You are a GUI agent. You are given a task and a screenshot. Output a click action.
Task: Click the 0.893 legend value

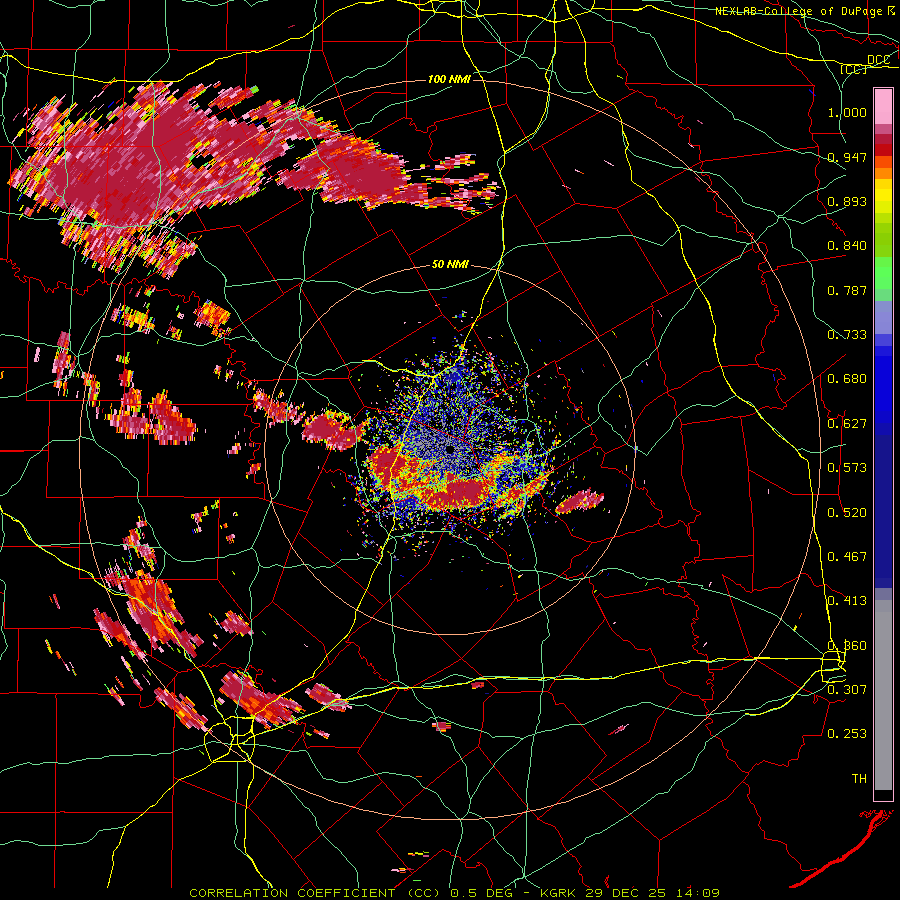(847, 201)
